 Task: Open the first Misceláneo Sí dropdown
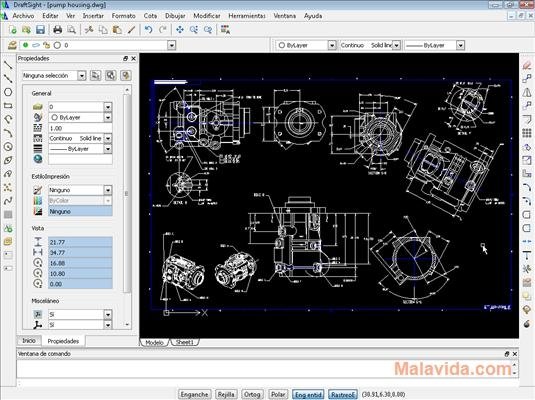click(108, 314)
